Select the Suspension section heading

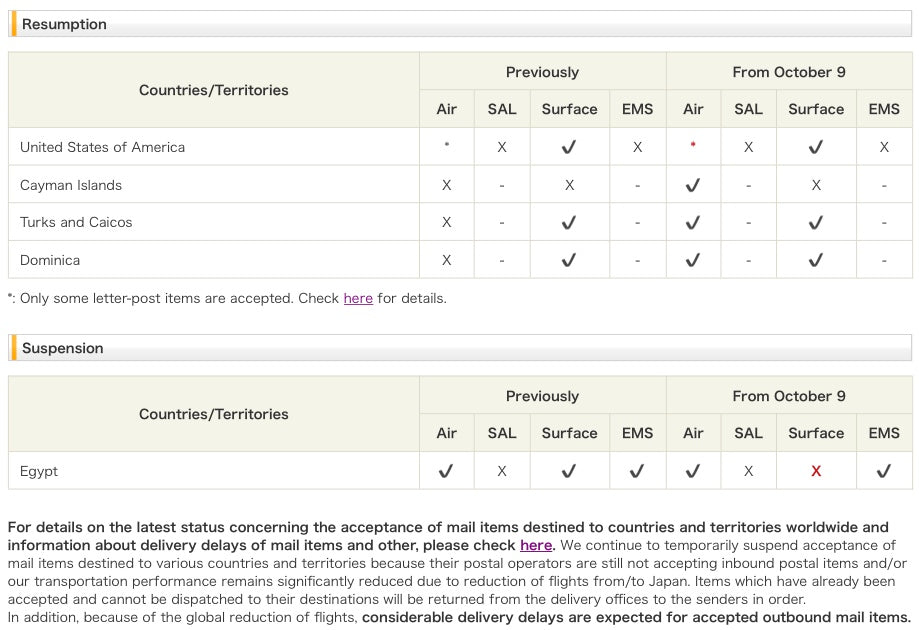tap(63, 348)
